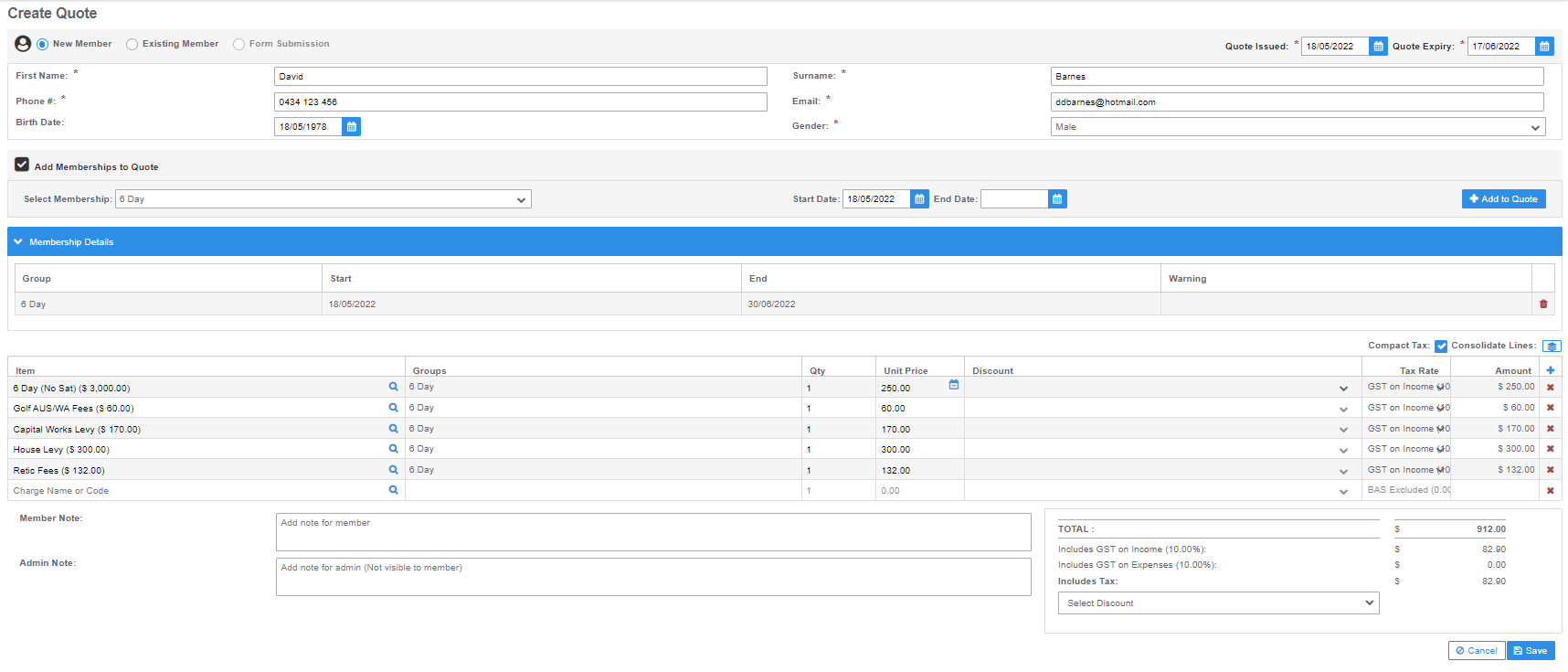Click the Consolidate Lines icon
Image resolution: width=1568 pixels, height=672 pixels.
coord(1552,346)
